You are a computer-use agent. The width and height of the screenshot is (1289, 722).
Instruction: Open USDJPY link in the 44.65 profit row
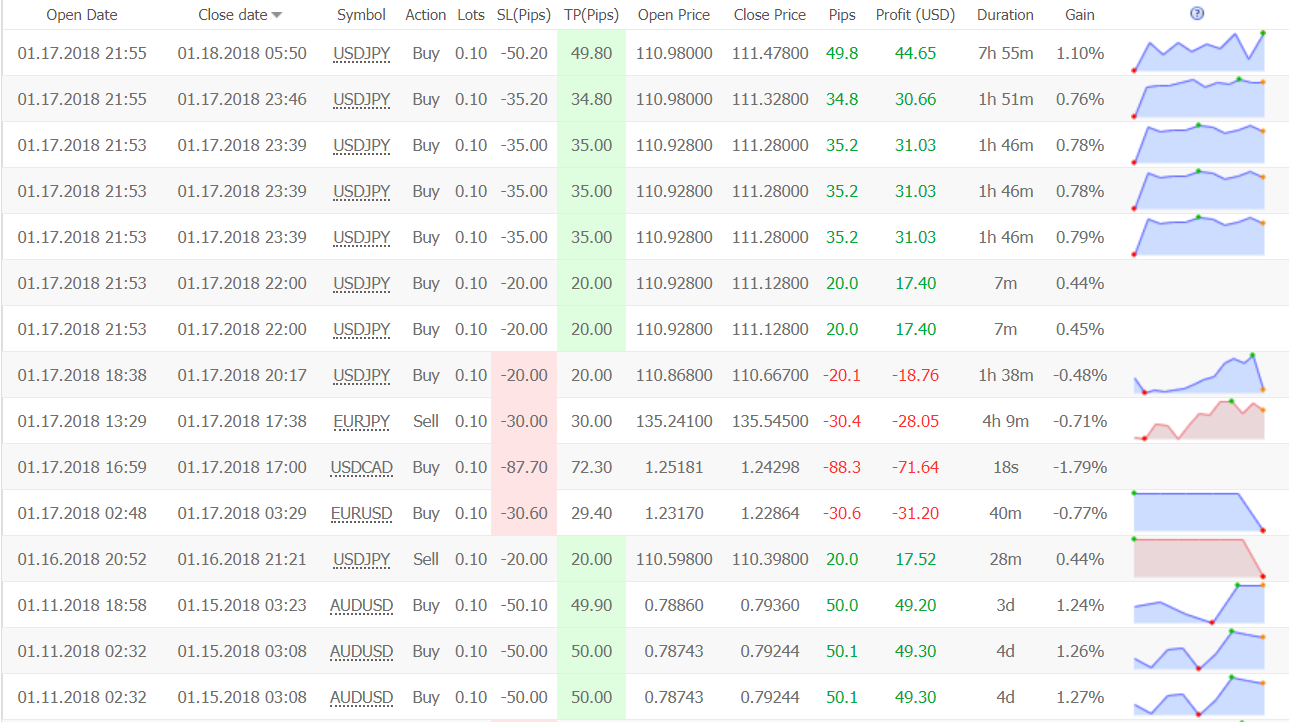[x=362, y=54]
